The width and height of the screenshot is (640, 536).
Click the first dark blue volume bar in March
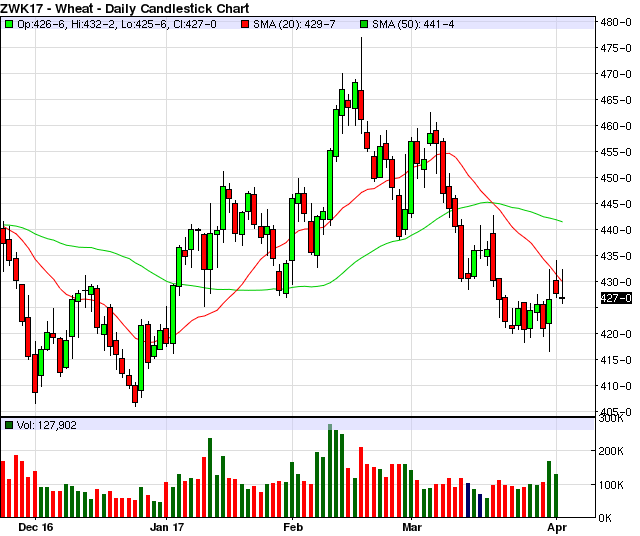(x=468, y=500)
